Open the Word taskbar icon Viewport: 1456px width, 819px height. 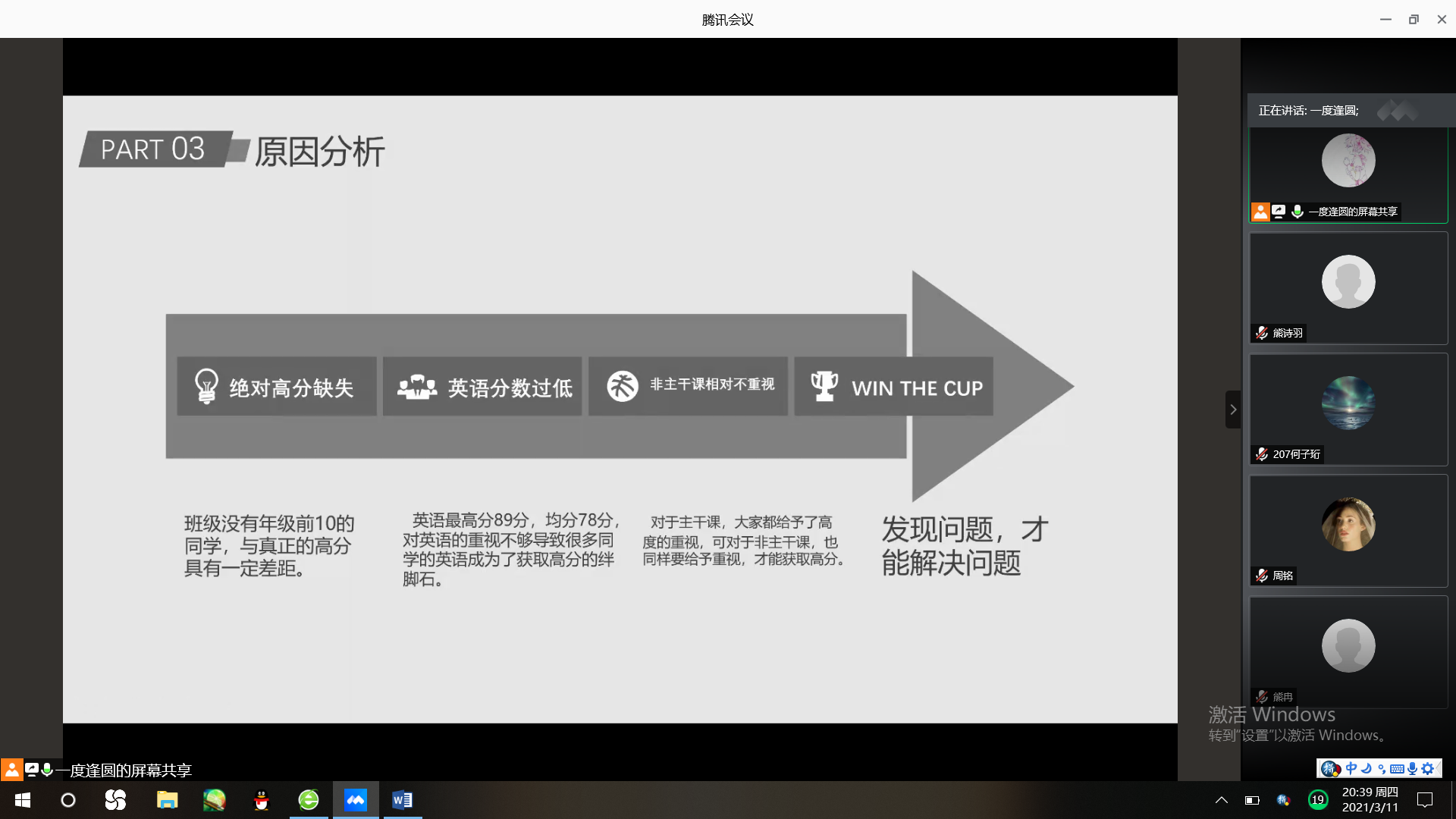click(x=403, y=800)
